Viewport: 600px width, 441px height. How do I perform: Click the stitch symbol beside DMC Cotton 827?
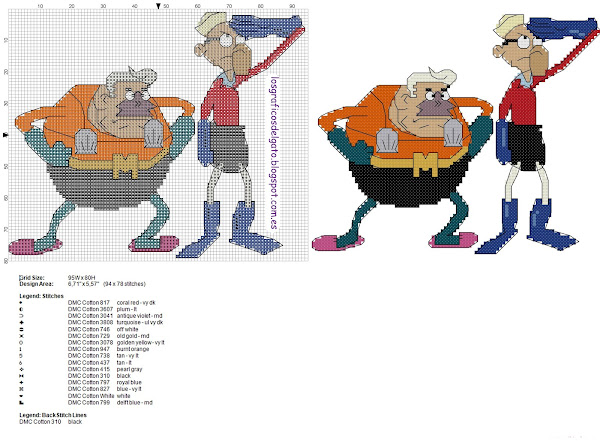21,389
